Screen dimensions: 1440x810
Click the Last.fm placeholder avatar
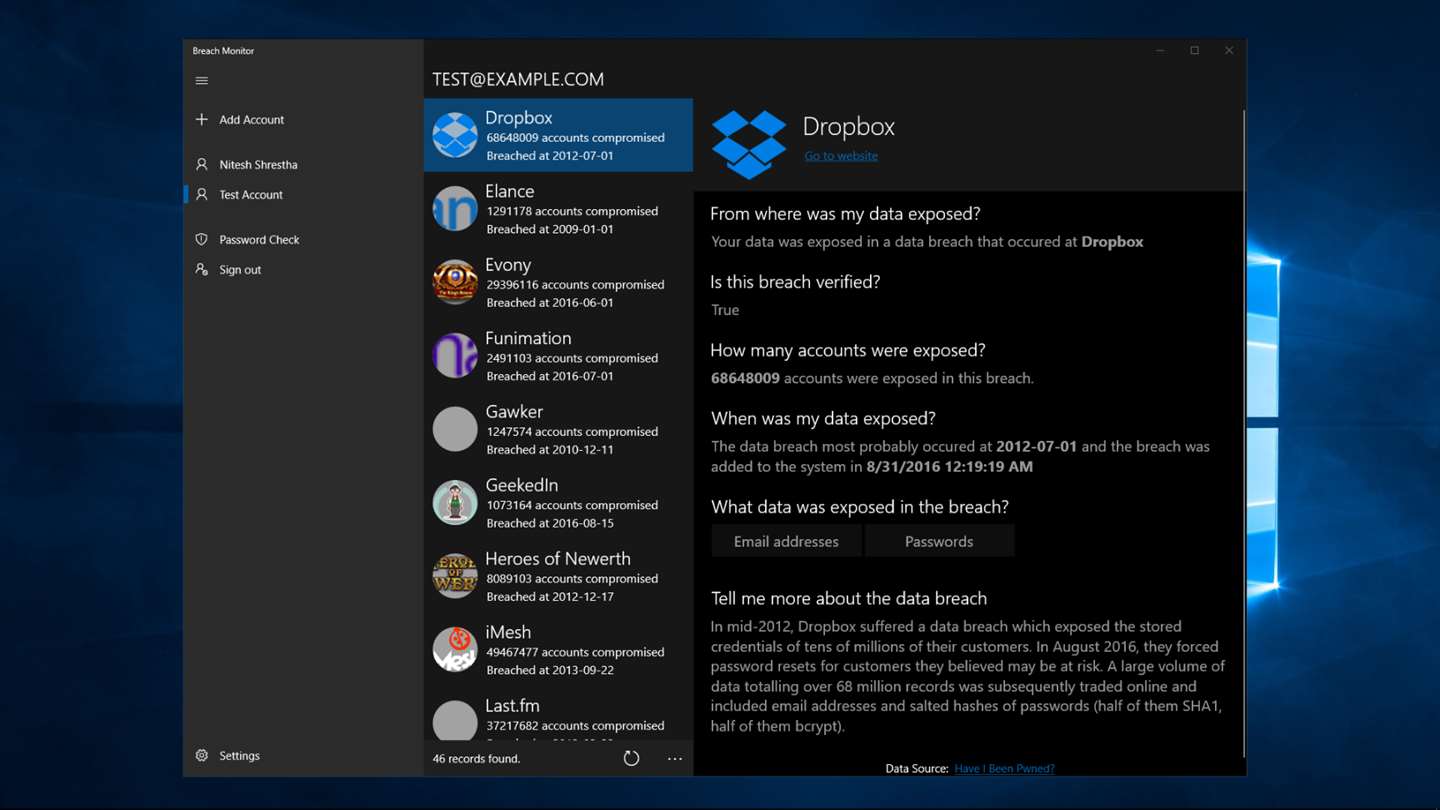(455, 720)
